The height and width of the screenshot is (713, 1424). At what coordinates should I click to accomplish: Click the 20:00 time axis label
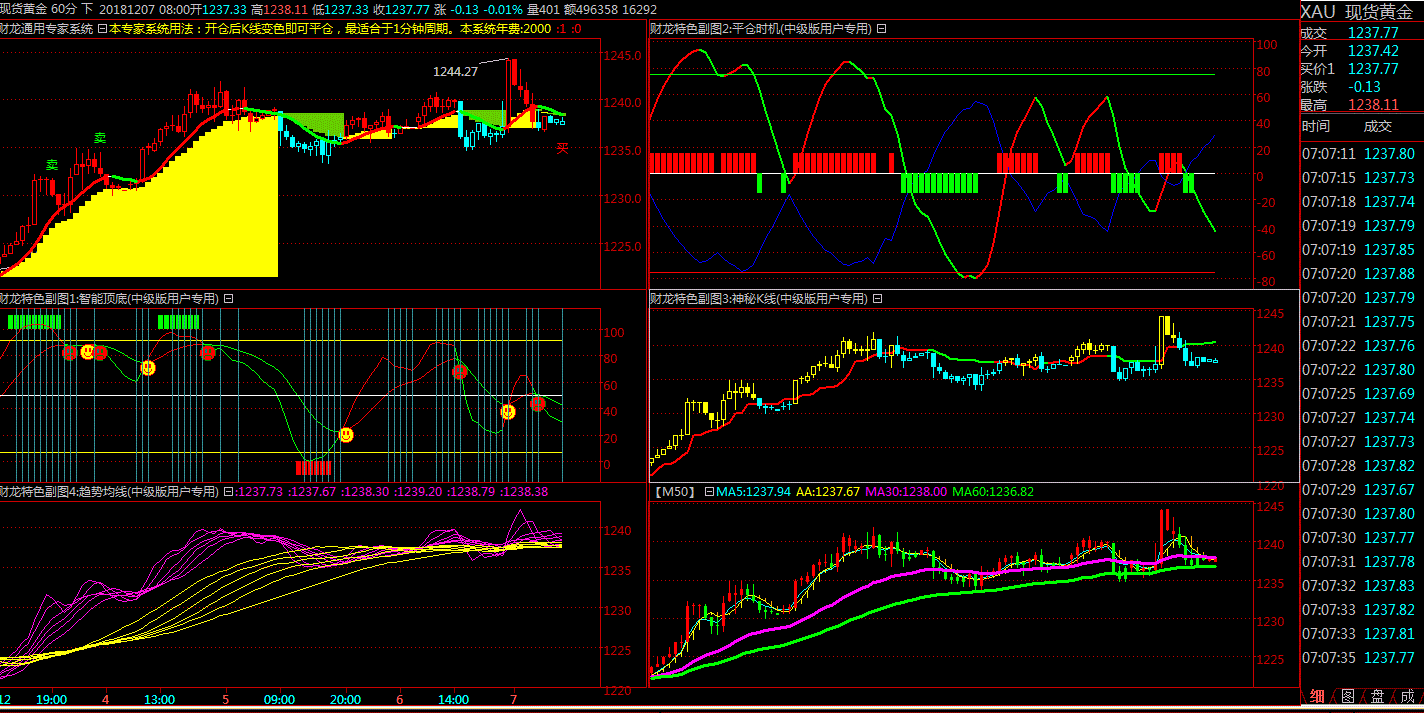coord(344,699)
